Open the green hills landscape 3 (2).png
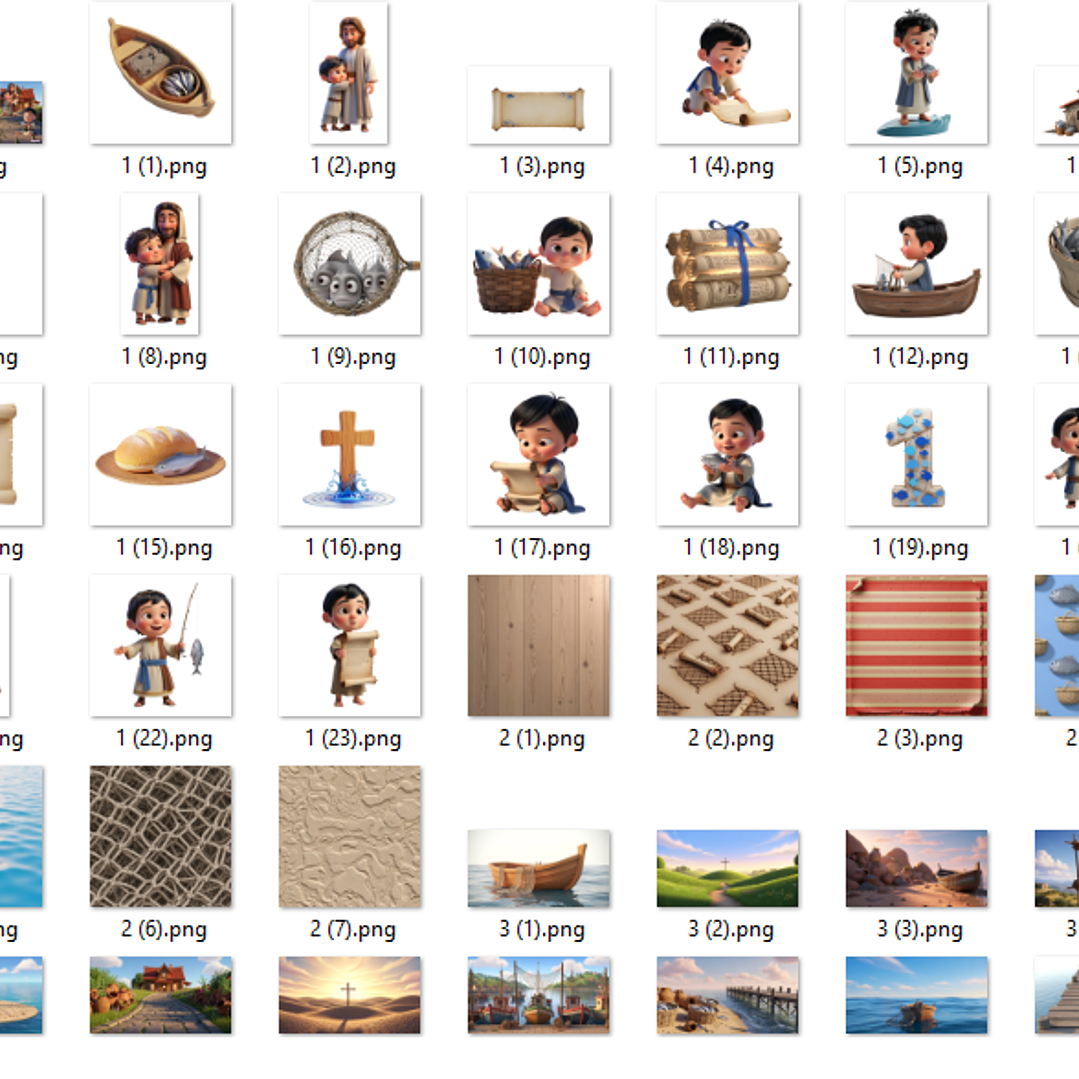This screenshot has height=1079, width=1079. point(727,868)
